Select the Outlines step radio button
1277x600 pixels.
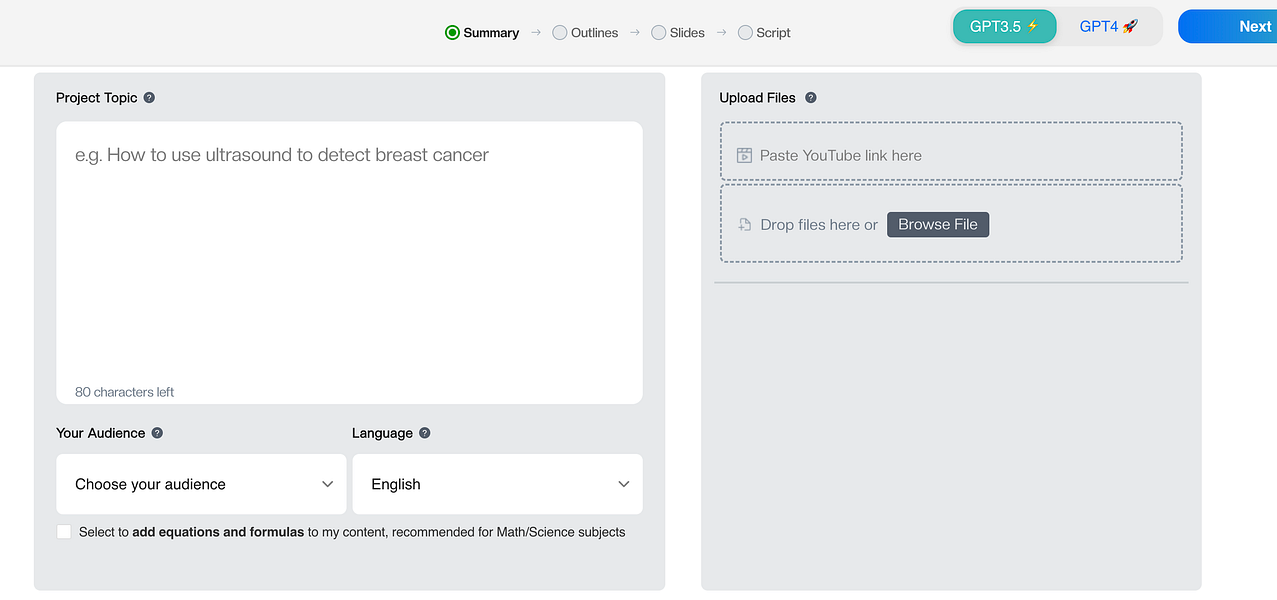(559, 33)
